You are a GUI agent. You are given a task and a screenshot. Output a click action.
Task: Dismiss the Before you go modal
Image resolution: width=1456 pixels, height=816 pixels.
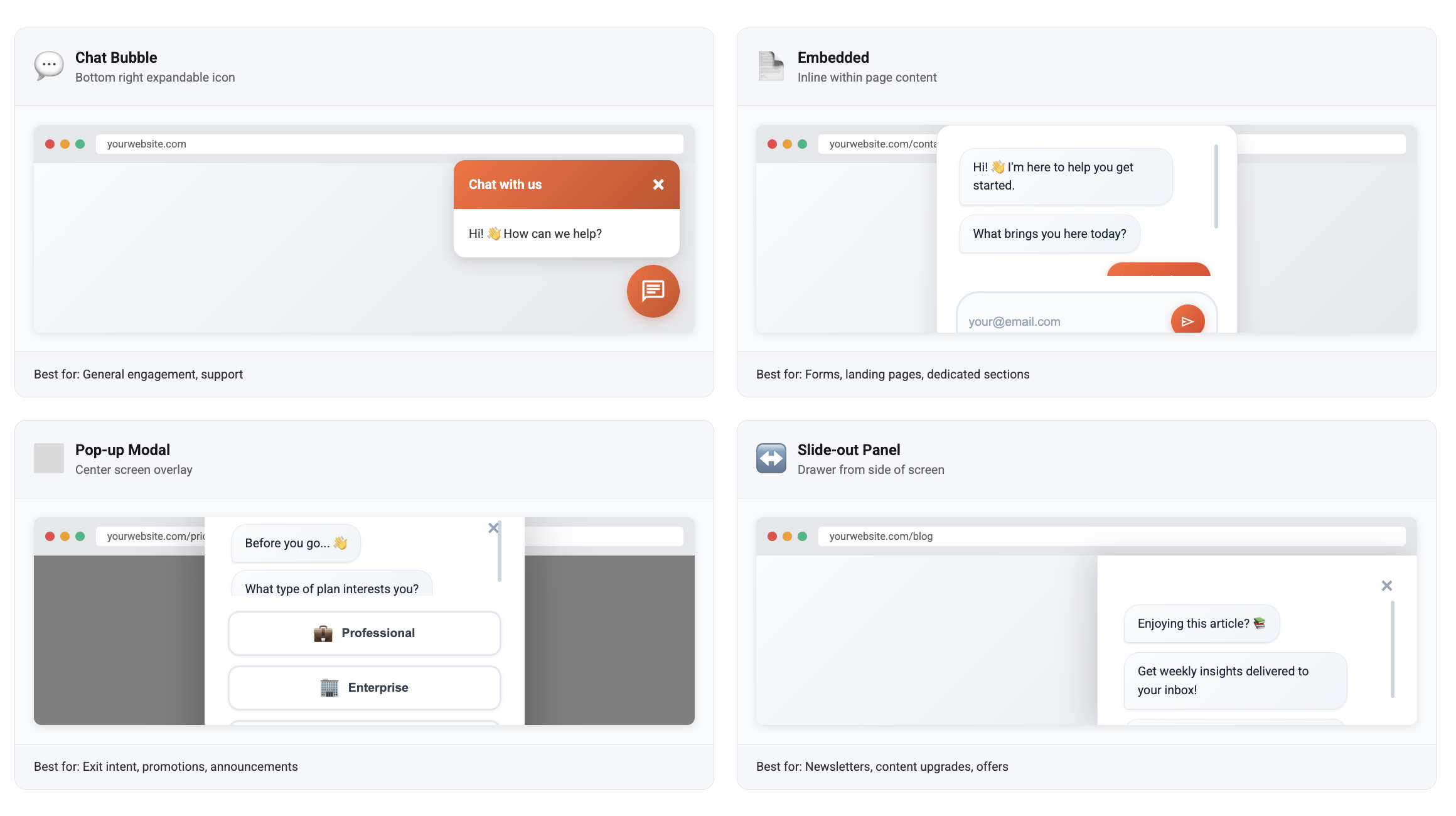click(493, 528)
